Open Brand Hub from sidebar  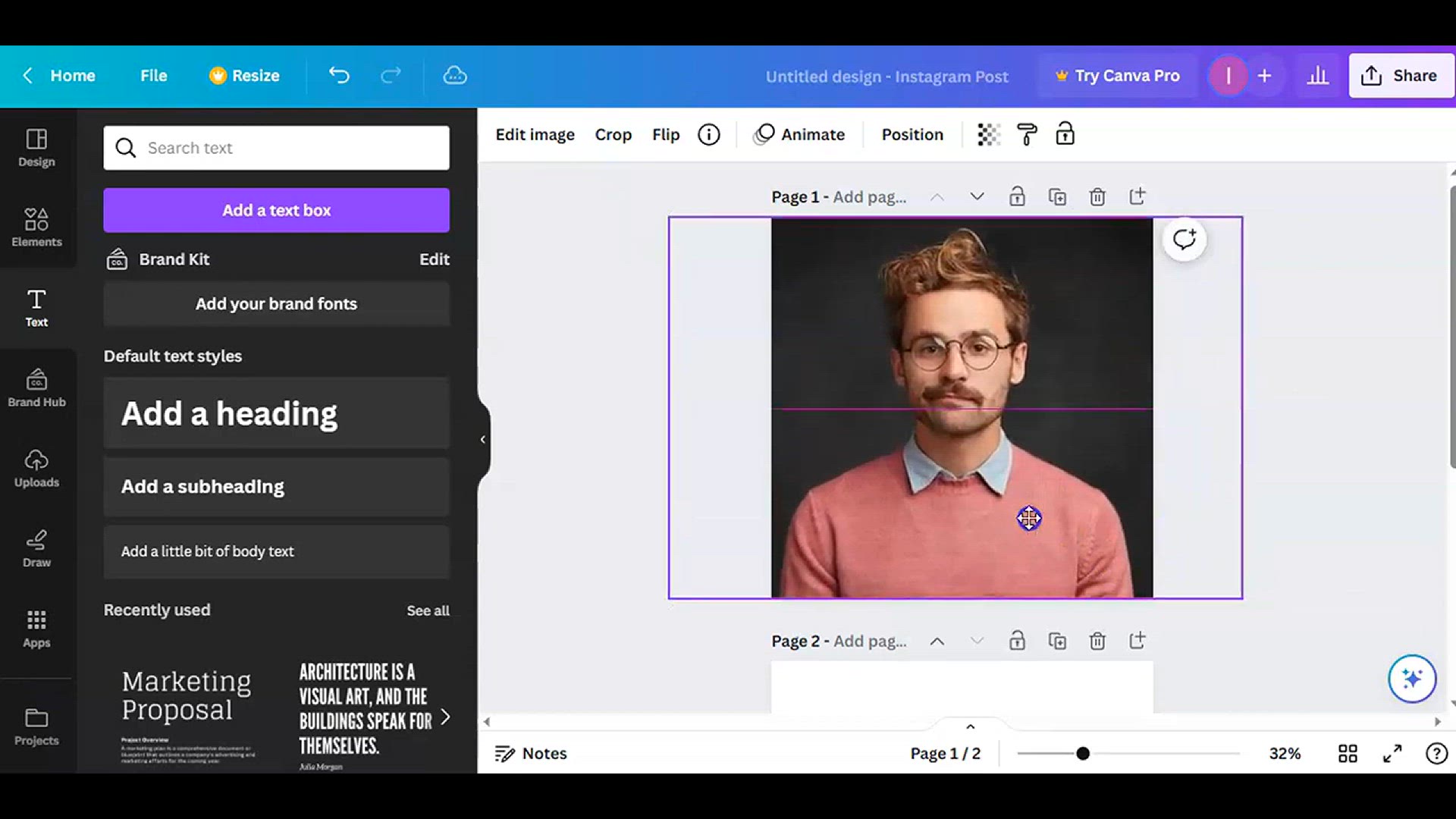36,388
